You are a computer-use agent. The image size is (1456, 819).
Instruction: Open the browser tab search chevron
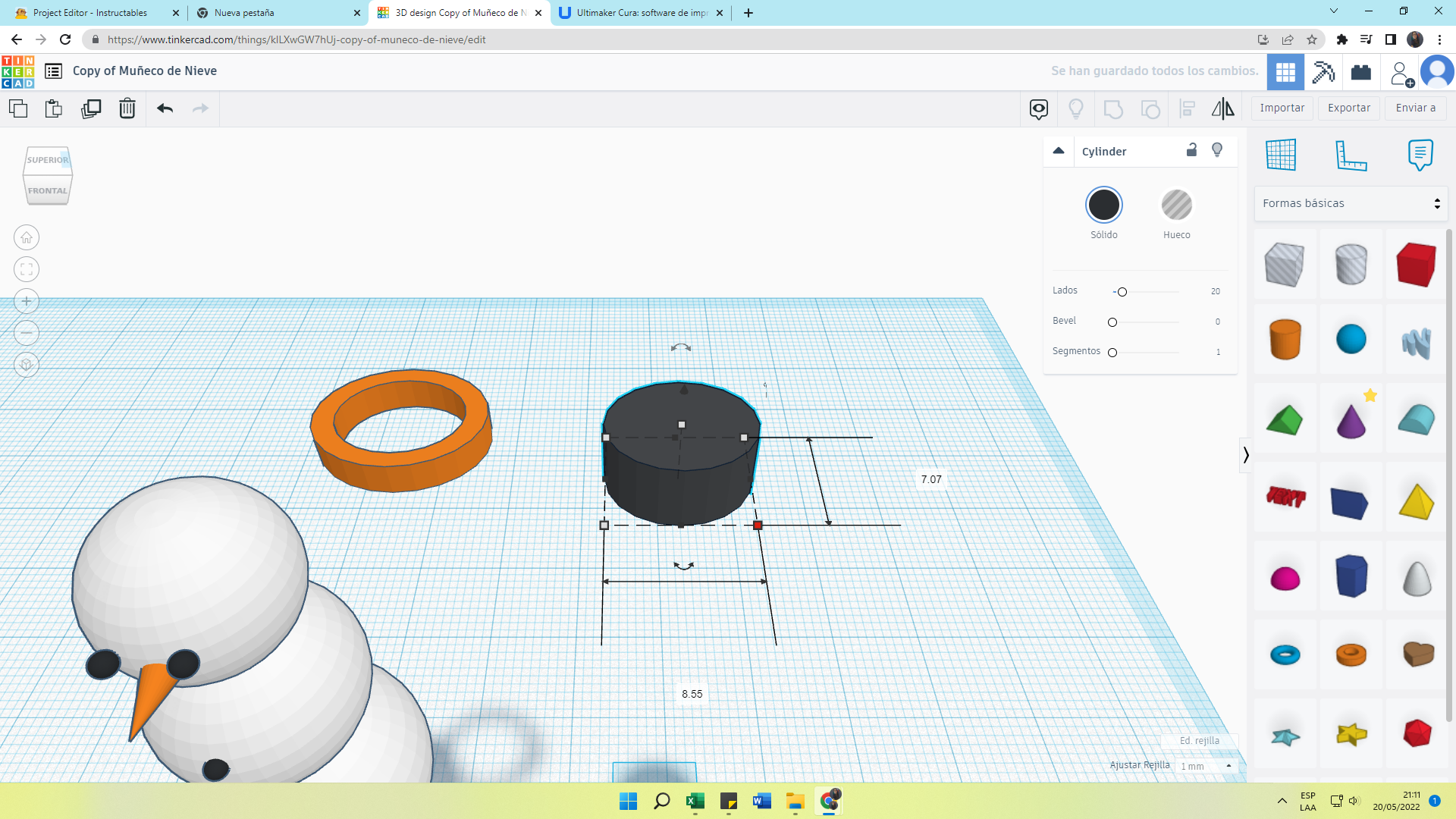[1334, 11]
